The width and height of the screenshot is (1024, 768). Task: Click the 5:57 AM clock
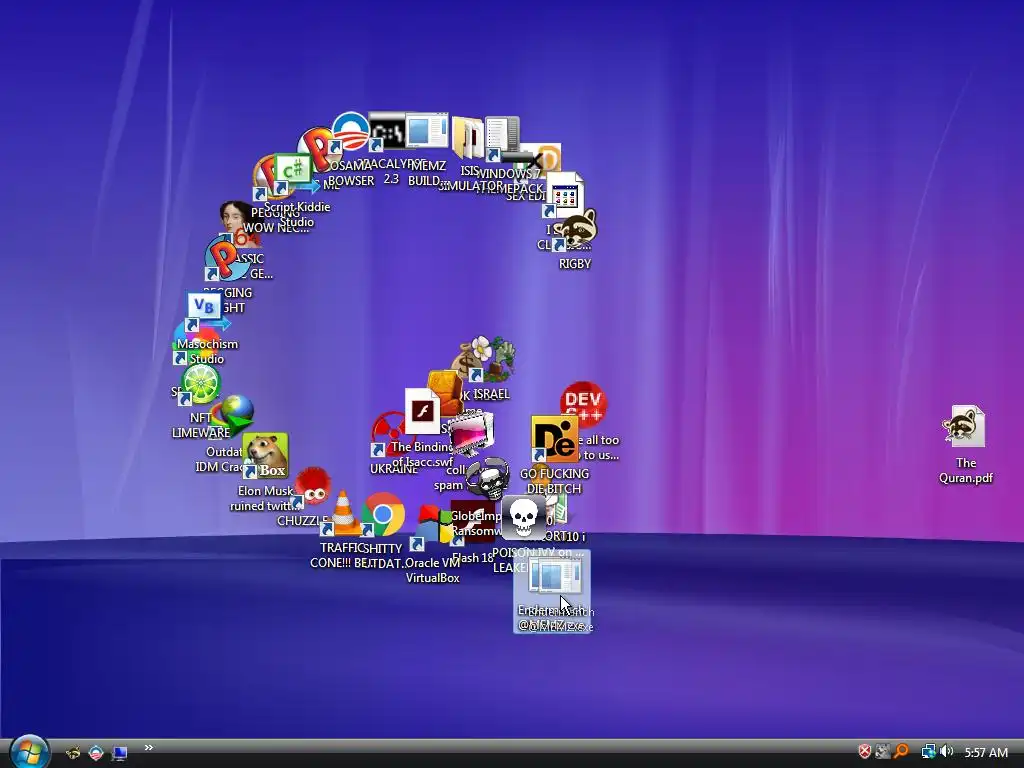986,753
